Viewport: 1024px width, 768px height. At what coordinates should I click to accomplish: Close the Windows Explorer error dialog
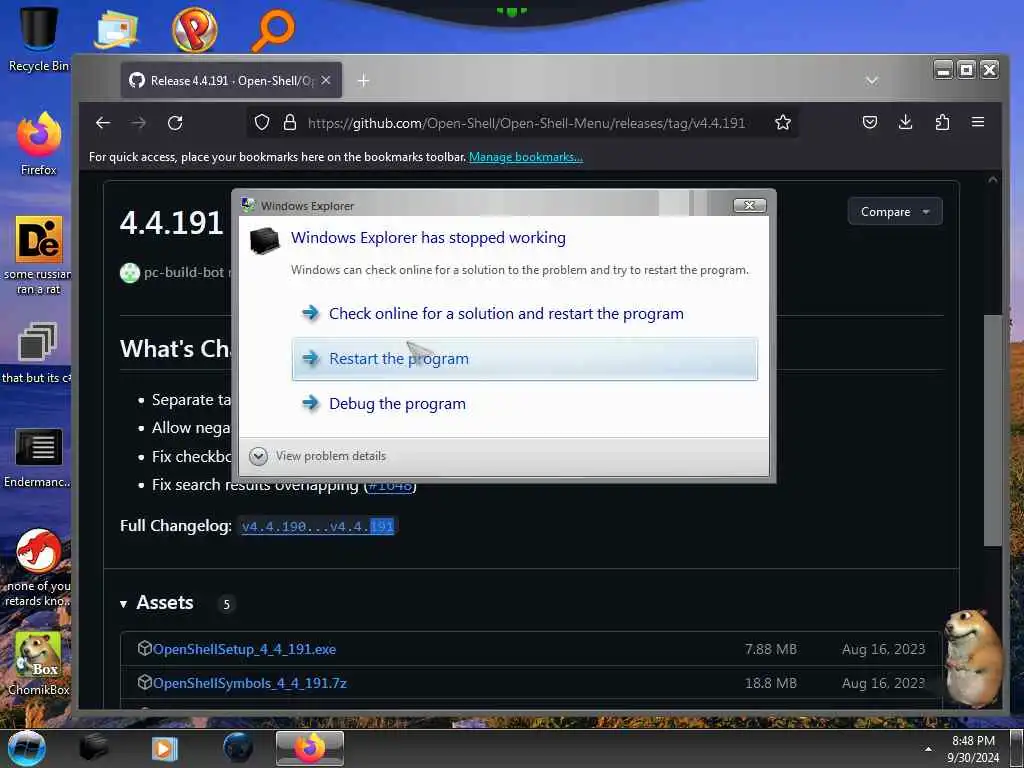(750, 206)
